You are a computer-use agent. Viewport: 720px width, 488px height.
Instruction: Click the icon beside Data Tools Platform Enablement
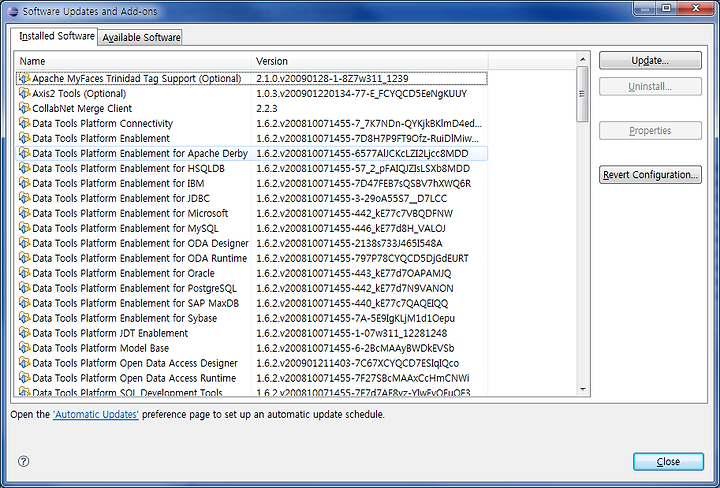tap(24, 139)
